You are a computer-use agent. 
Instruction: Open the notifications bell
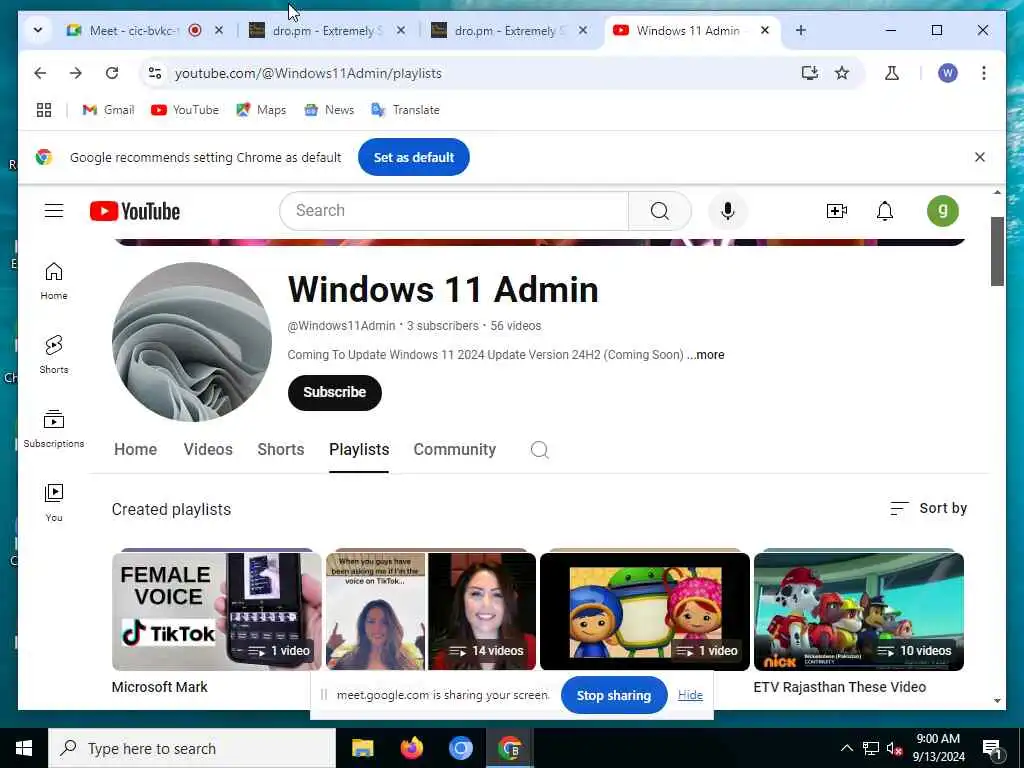tap(885, 211)
